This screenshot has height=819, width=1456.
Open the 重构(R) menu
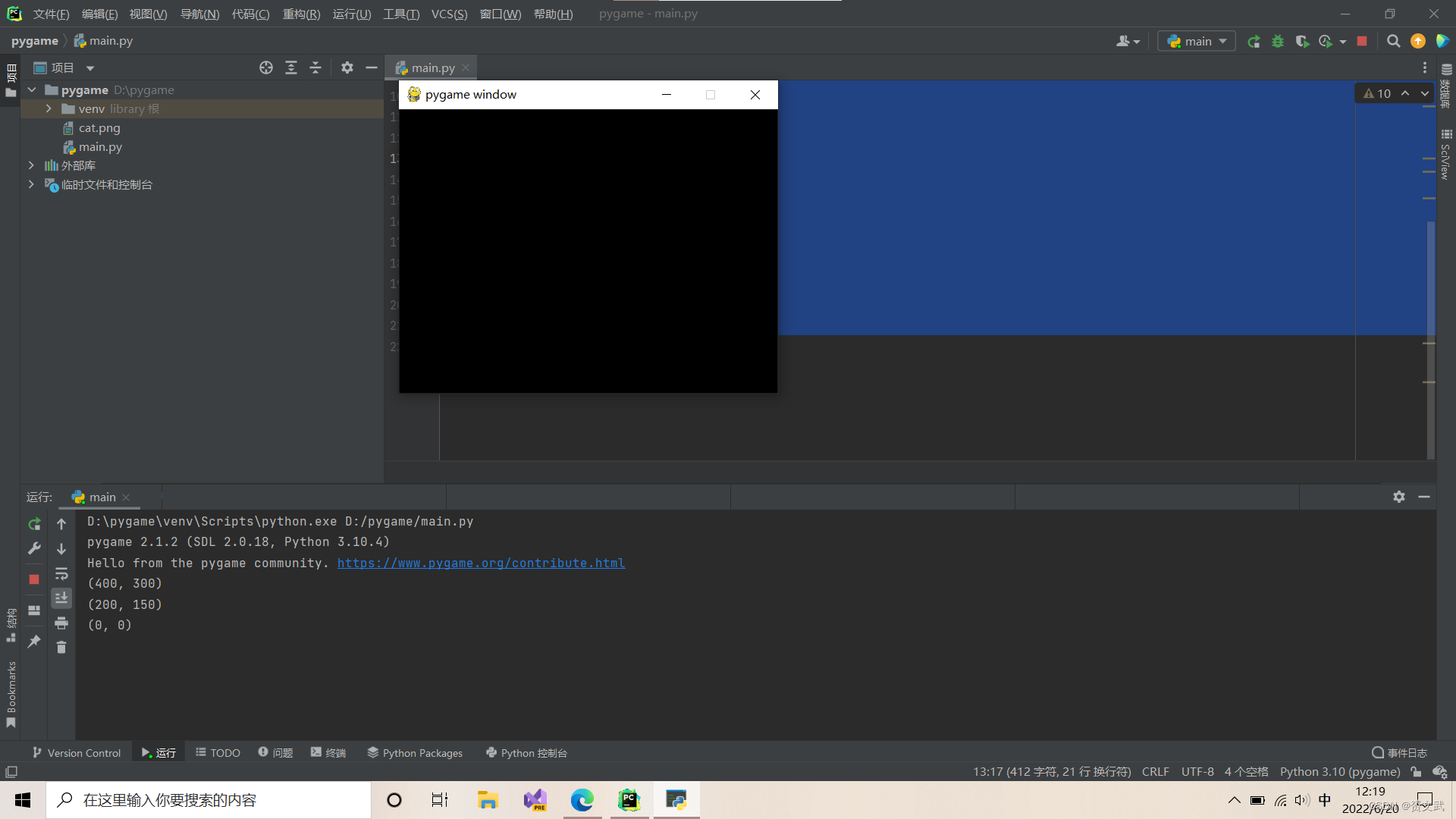click(301, 14)
